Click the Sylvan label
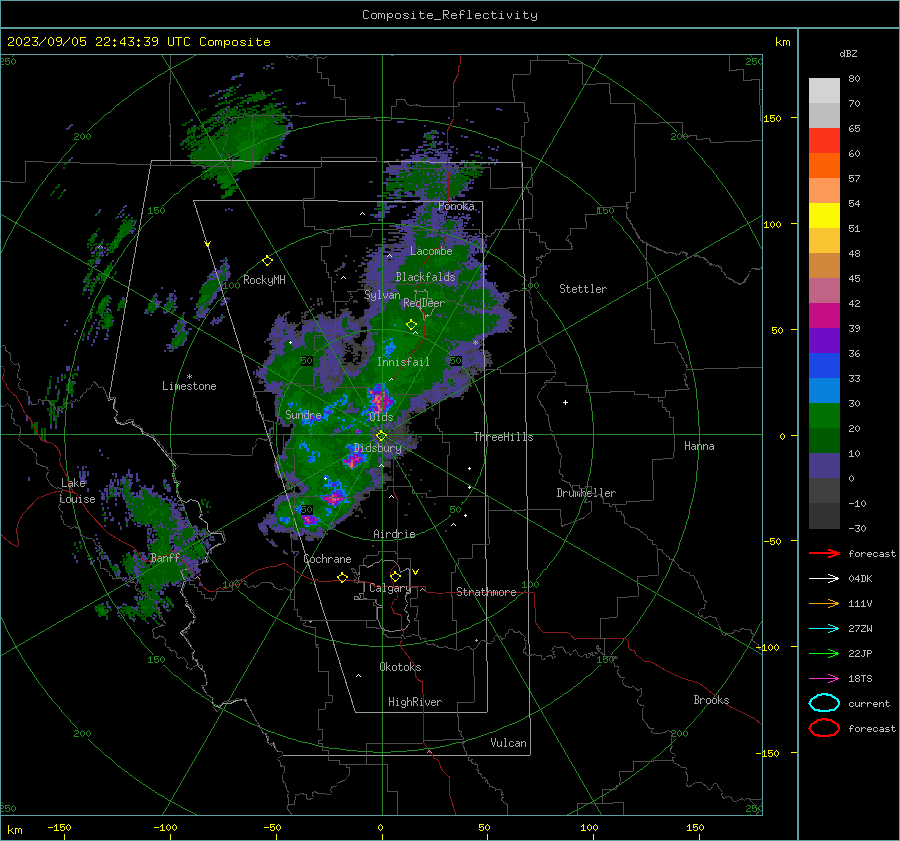Screen dimensions: 900x841 [x=382, y=295]
